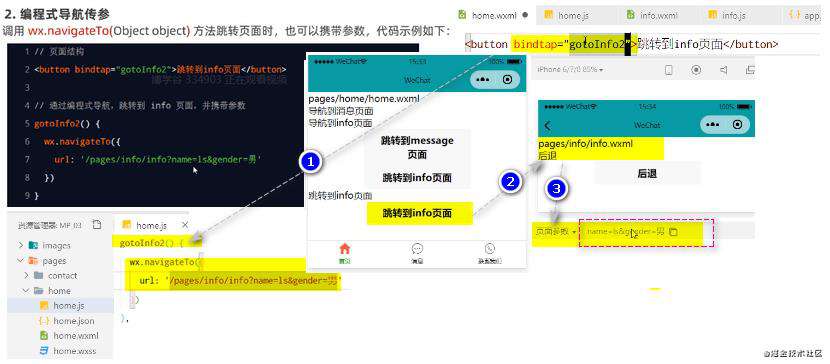Viewport: 830px width, 364px height.
Task: Close the home.js editor tab
Action: pyautogui.click(x=185, y=225)
